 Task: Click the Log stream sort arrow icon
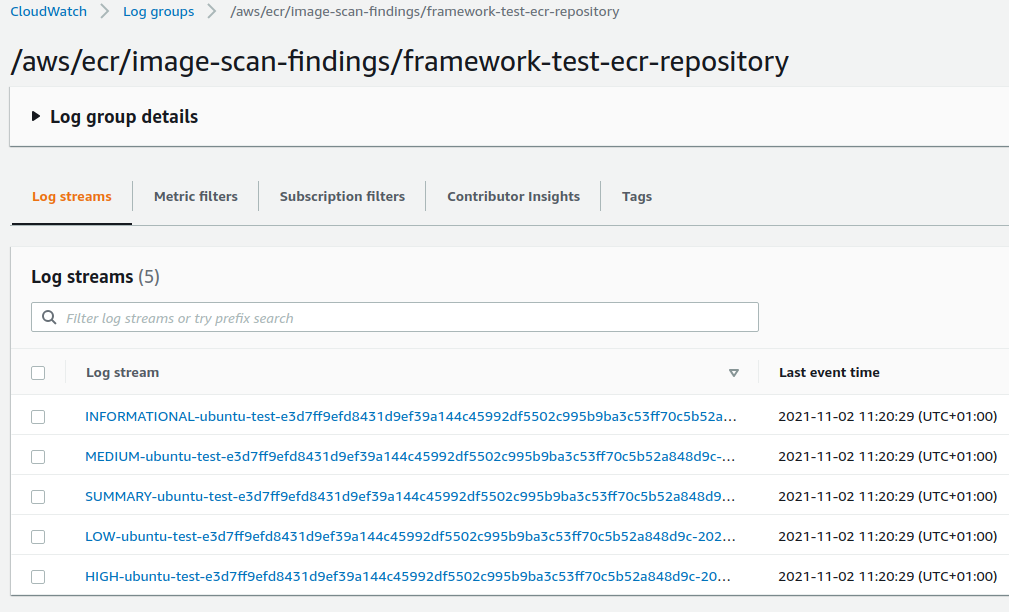tap(734, 373)
